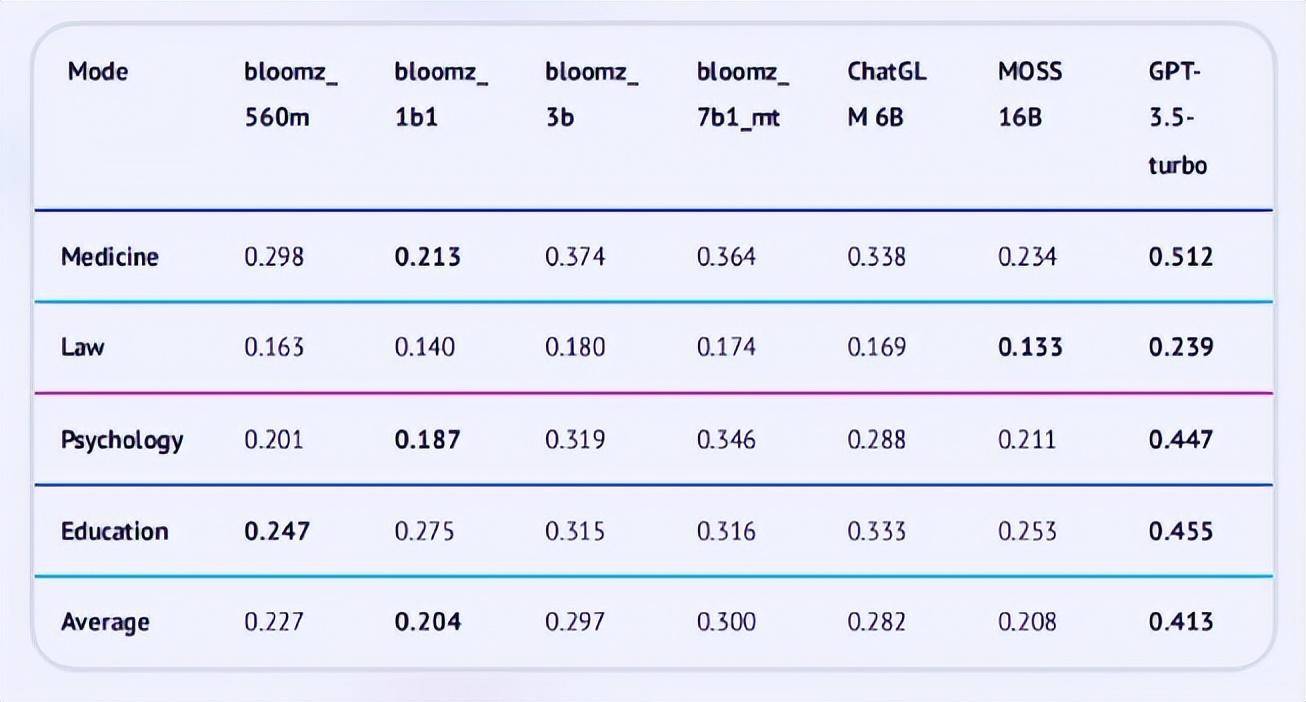Image resolution: width=1306 pixels, height=702 pixels.
Task: Click the Average row label
Action: pos(105,622)
